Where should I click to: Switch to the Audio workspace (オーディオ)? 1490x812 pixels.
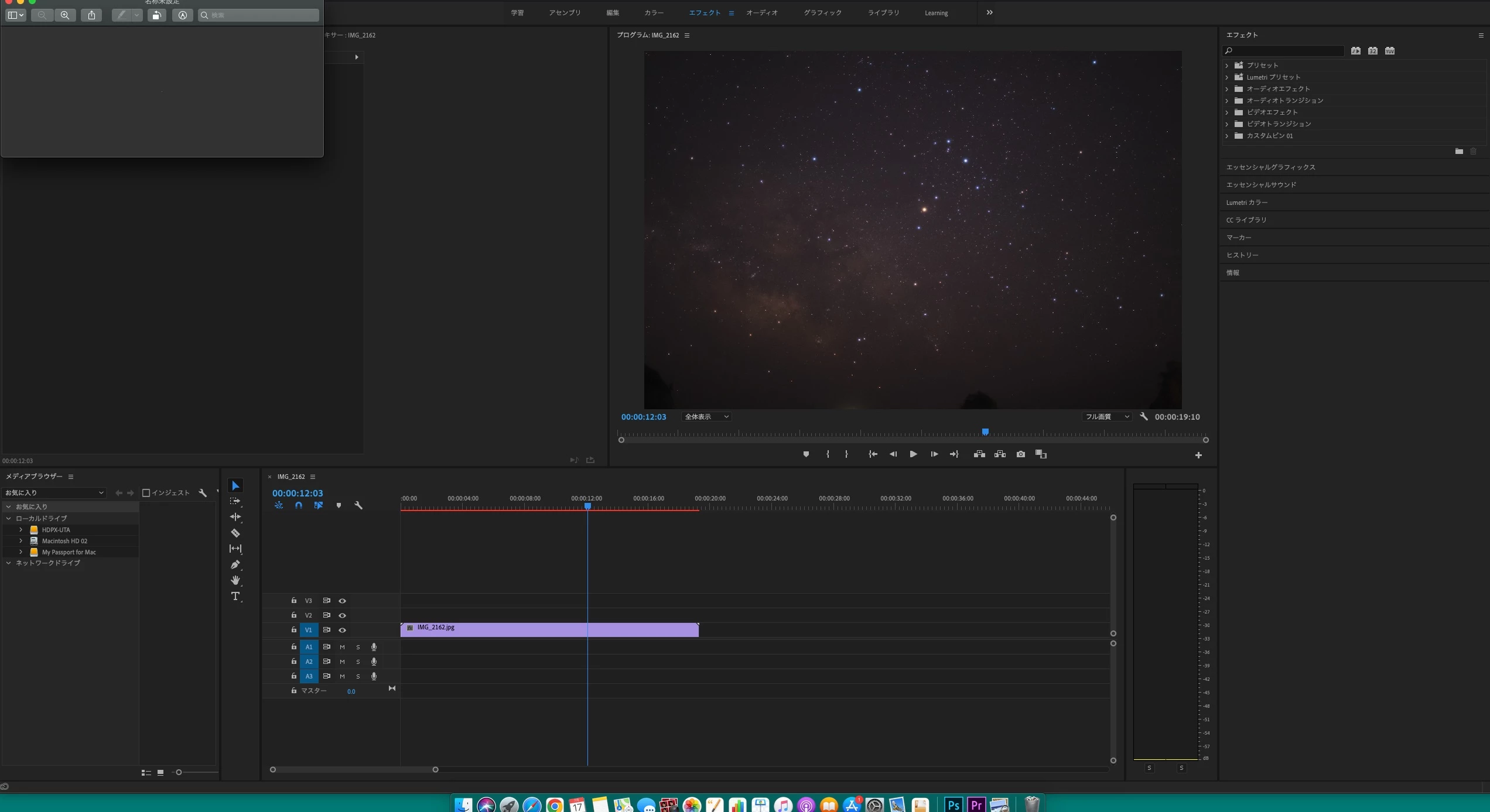click(x=761, y=13)
